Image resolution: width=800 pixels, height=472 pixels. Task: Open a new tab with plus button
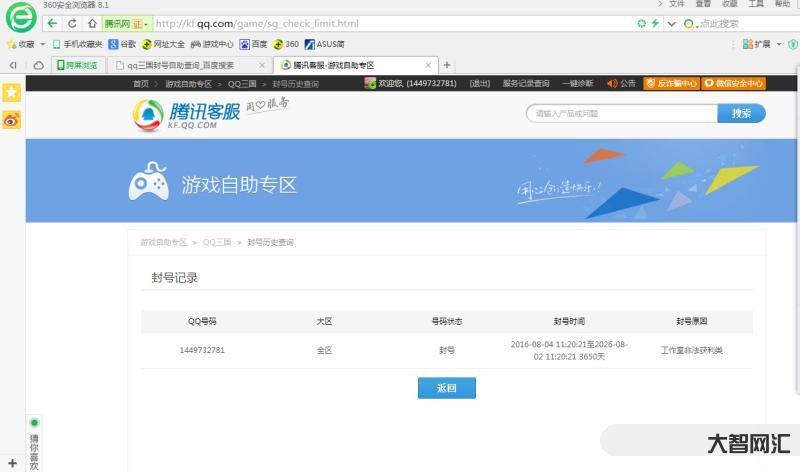tap(447, 65)
